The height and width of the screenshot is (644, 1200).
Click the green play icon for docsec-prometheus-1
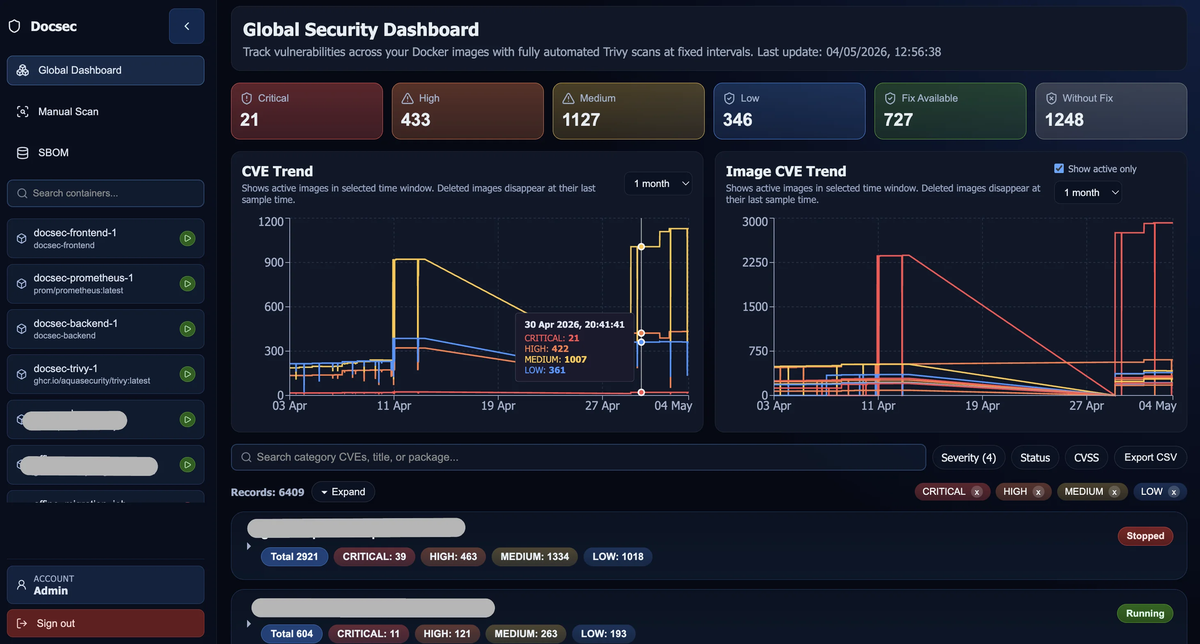coord(187,284)
